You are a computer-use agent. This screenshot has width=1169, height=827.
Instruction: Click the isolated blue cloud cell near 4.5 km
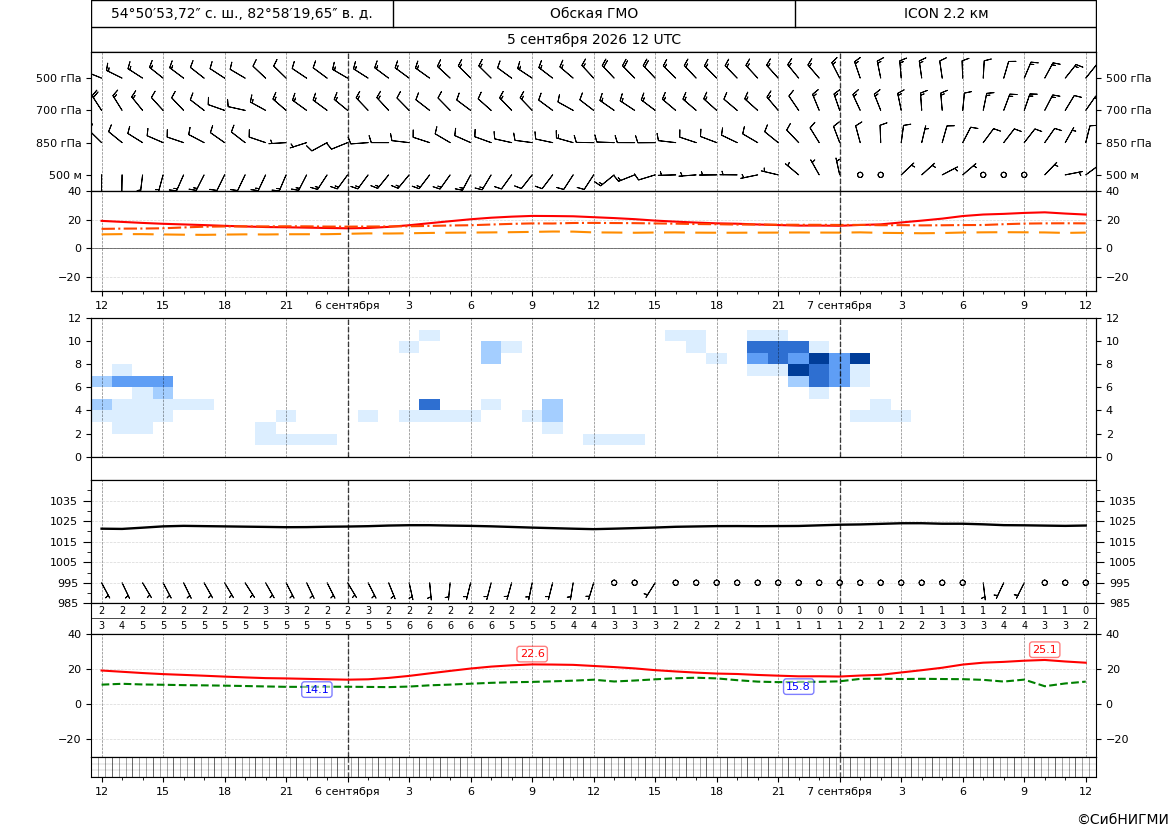[x=429, y=404]
